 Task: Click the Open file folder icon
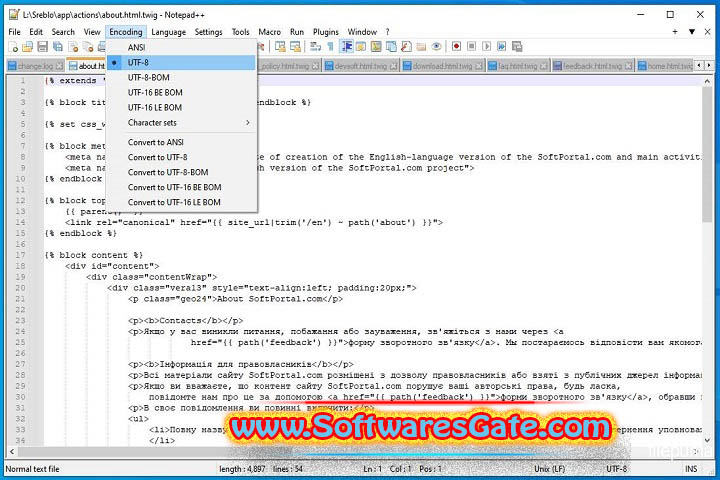click(28, 46)
